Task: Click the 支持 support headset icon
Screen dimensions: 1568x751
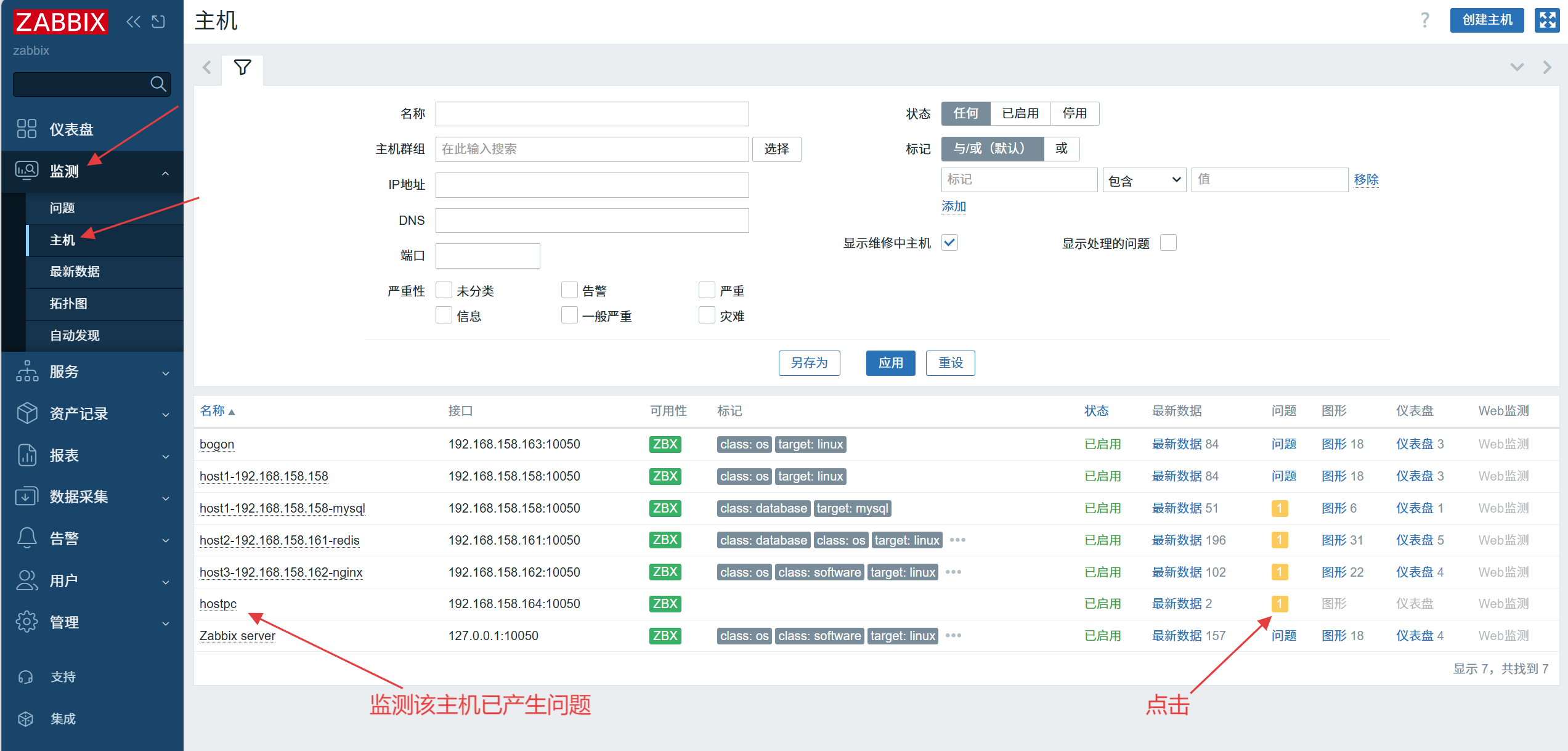Action: tap(26, 677)
